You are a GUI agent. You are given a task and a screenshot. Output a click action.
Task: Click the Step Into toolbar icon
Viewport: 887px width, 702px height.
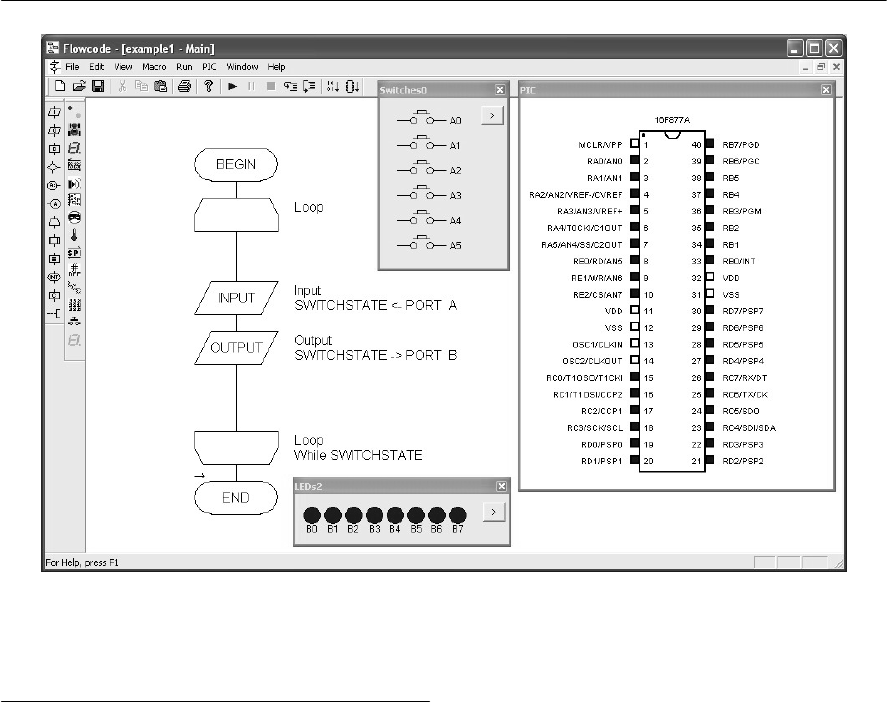click(290, 86)
